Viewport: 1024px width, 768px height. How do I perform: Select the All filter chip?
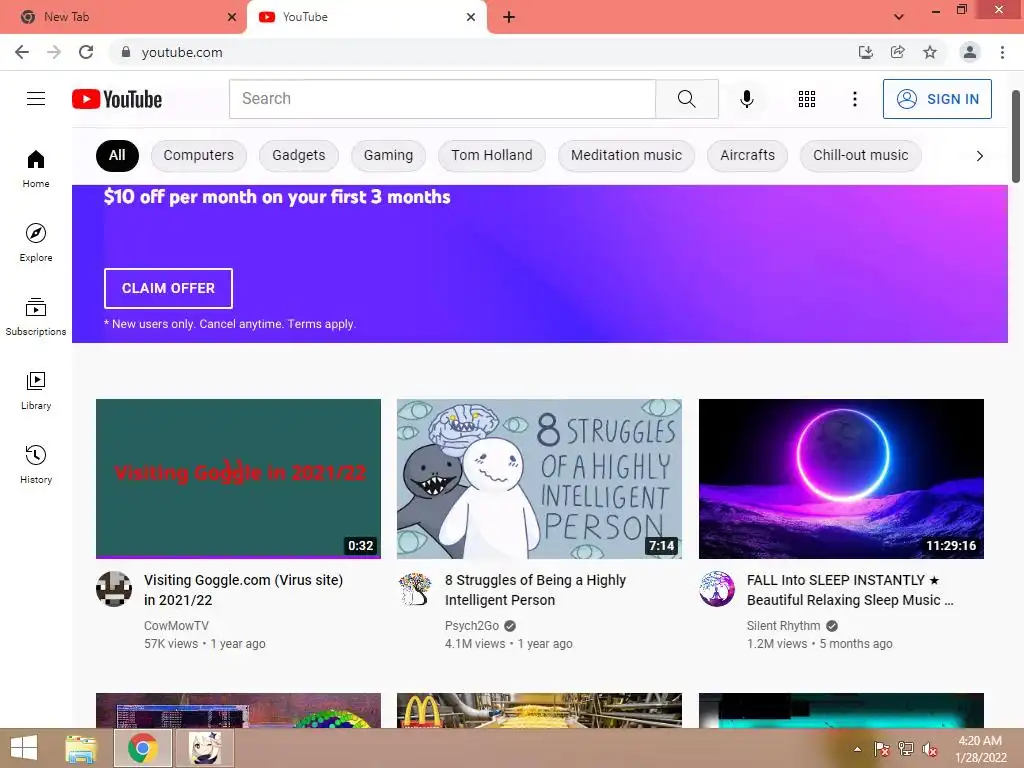pyautogui.click(x=117, y=155)
